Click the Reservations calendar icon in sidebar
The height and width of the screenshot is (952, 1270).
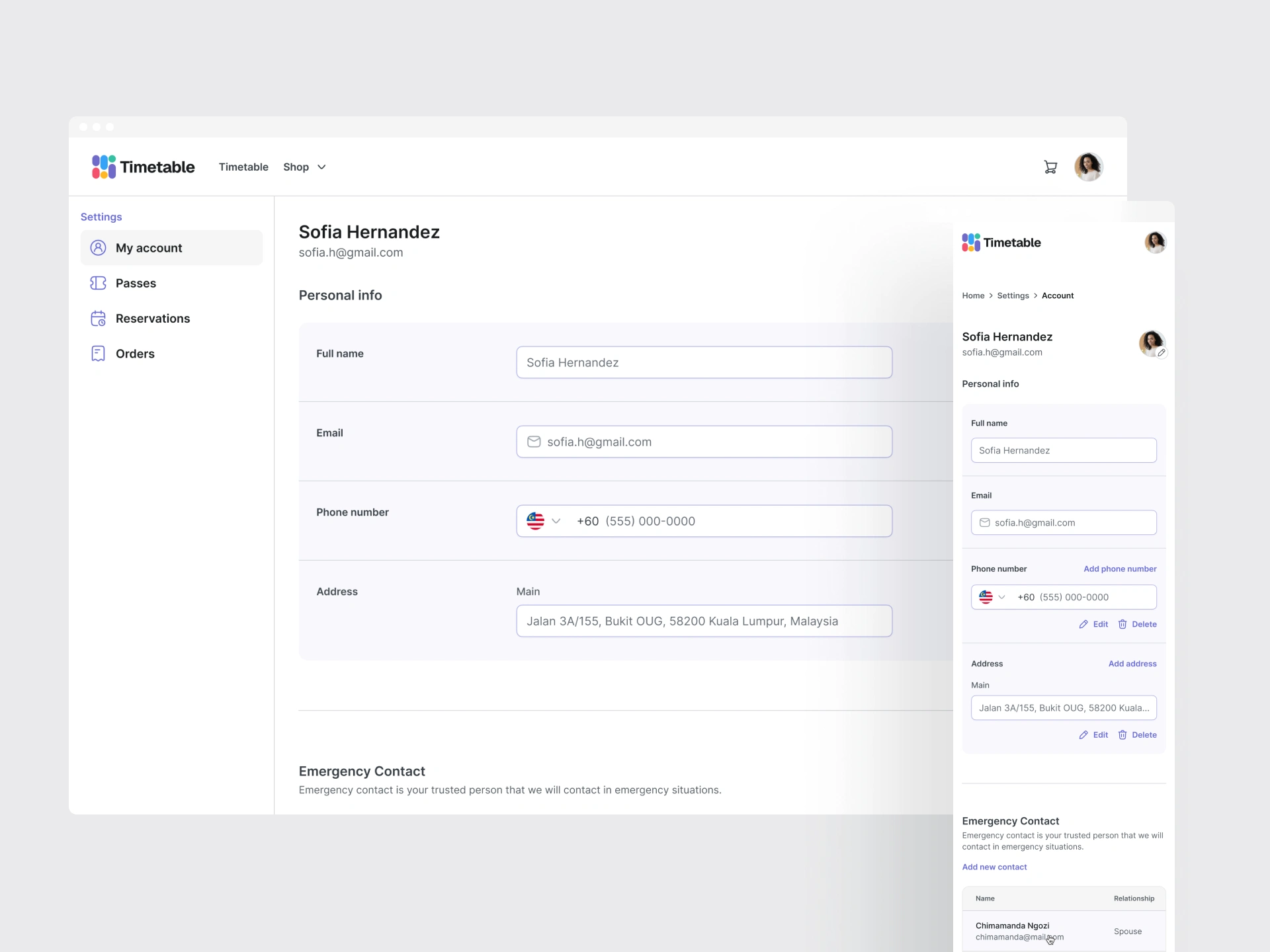(98, 319)
